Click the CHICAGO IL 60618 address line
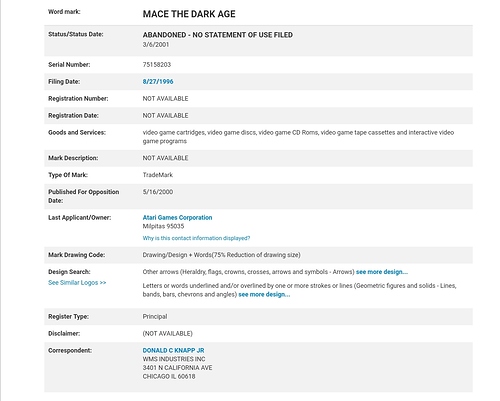Image resolution: width=500 pixels, height=401 pixels. point(169,377)
